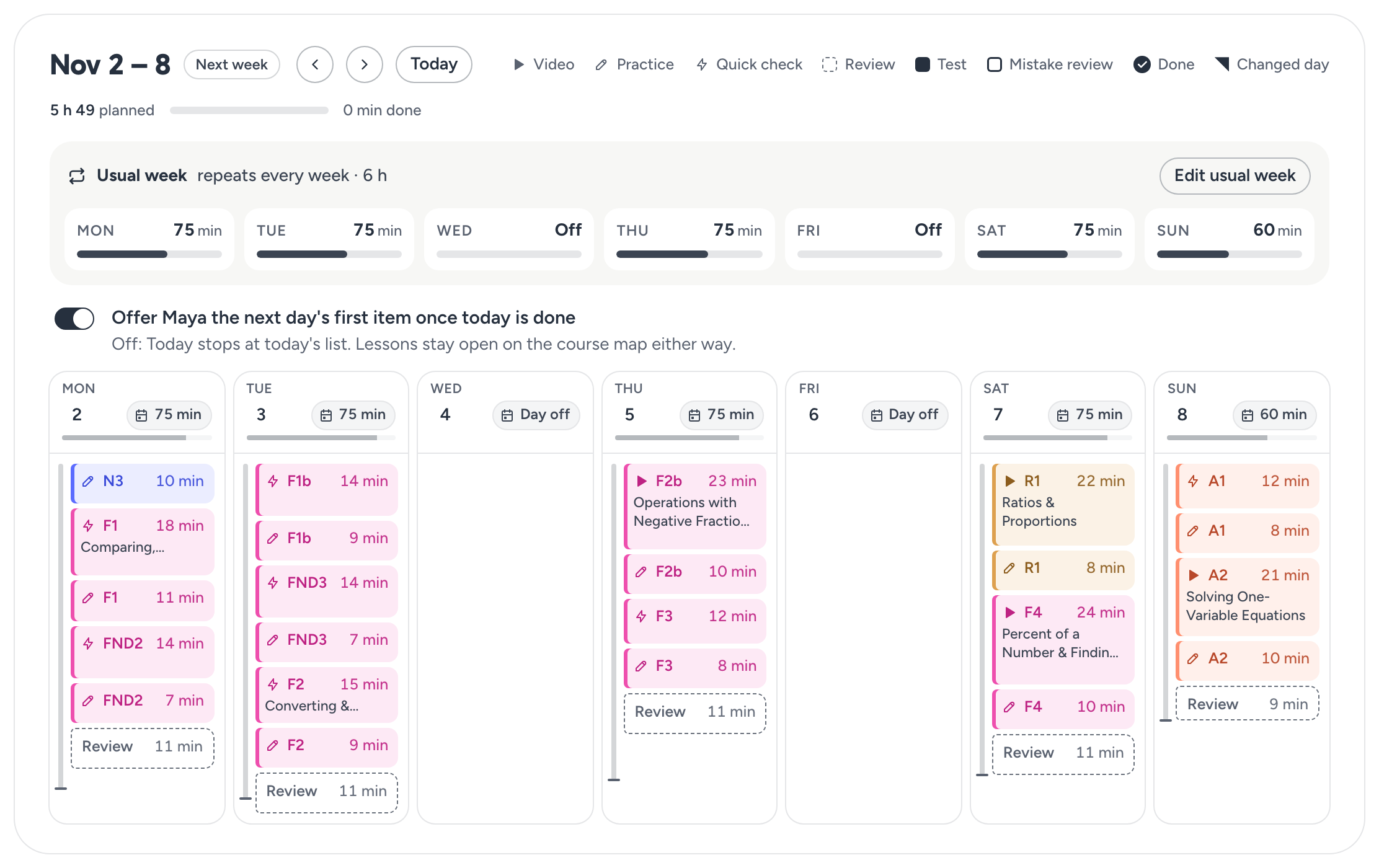Click the Changed day corner icon

click(x=1222, y=64)
